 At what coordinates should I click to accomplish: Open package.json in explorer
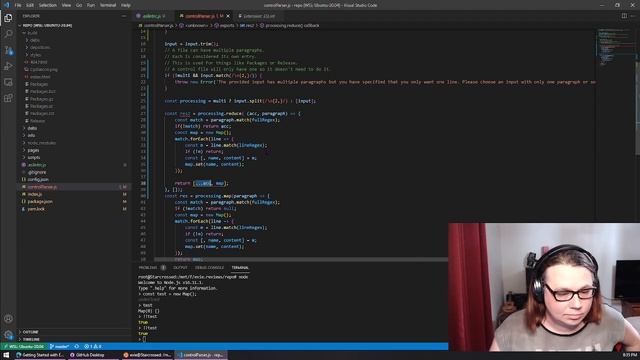pyautogui.click(x=40, y=202)
